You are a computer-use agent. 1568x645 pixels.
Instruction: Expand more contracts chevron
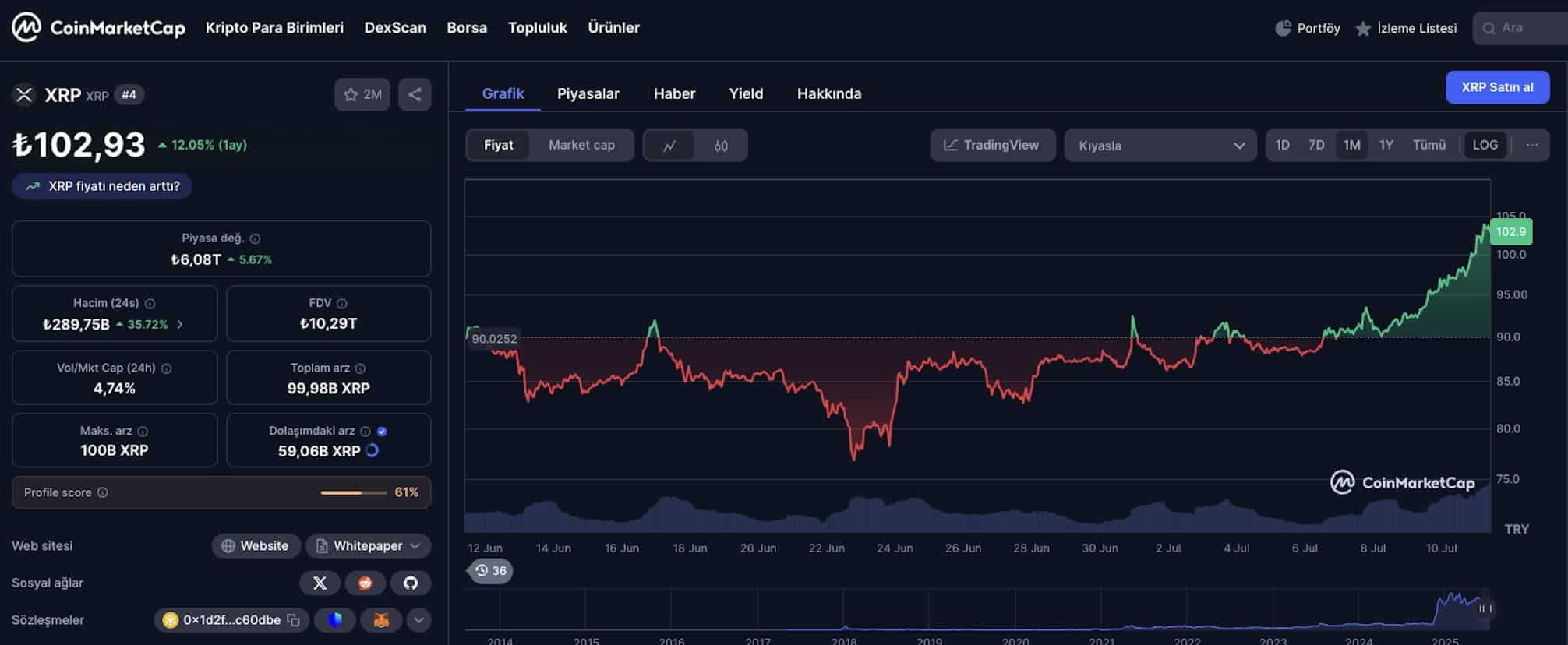click(x=418, y=620)
